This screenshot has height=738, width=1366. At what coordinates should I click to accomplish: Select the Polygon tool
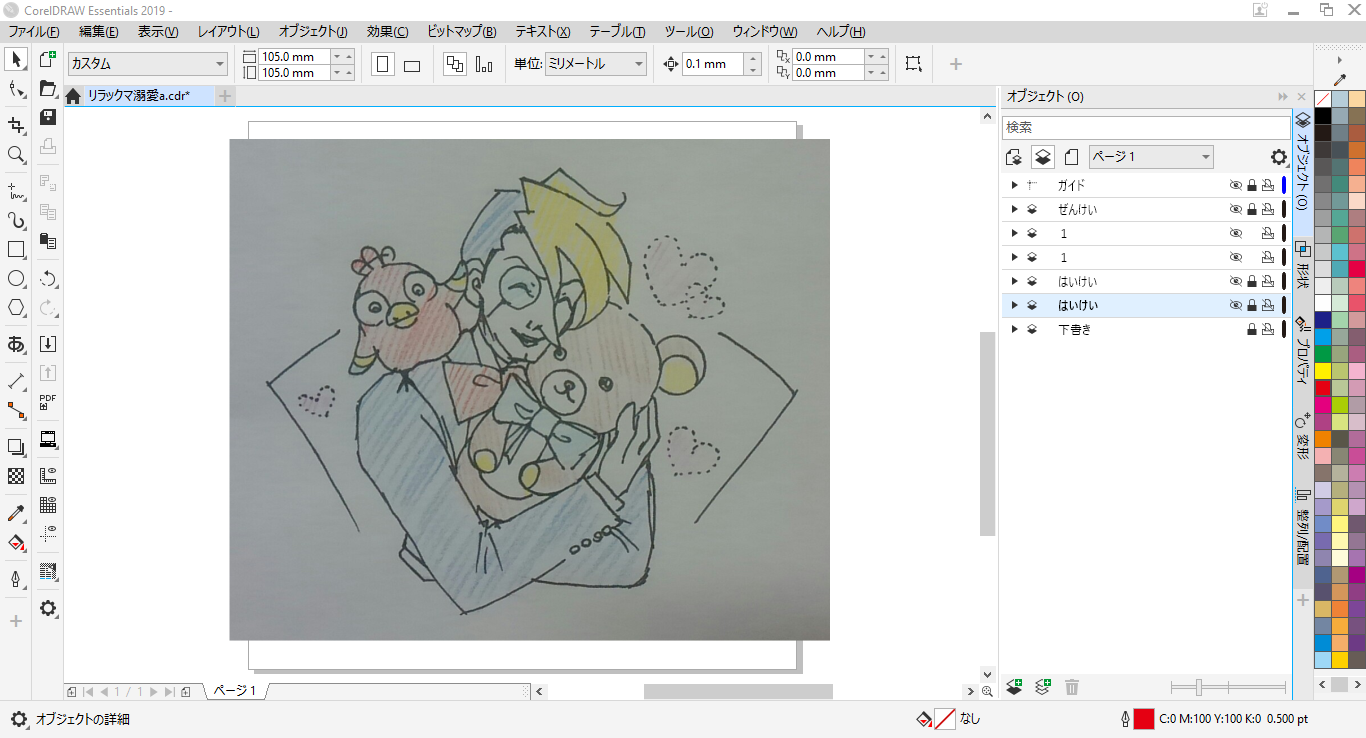[16, 307]
